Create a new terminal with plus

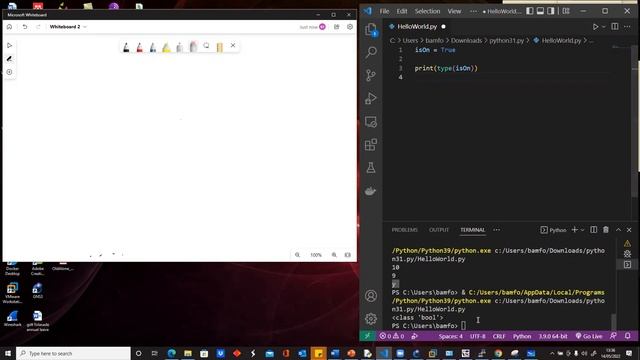[x=574, y=230]
